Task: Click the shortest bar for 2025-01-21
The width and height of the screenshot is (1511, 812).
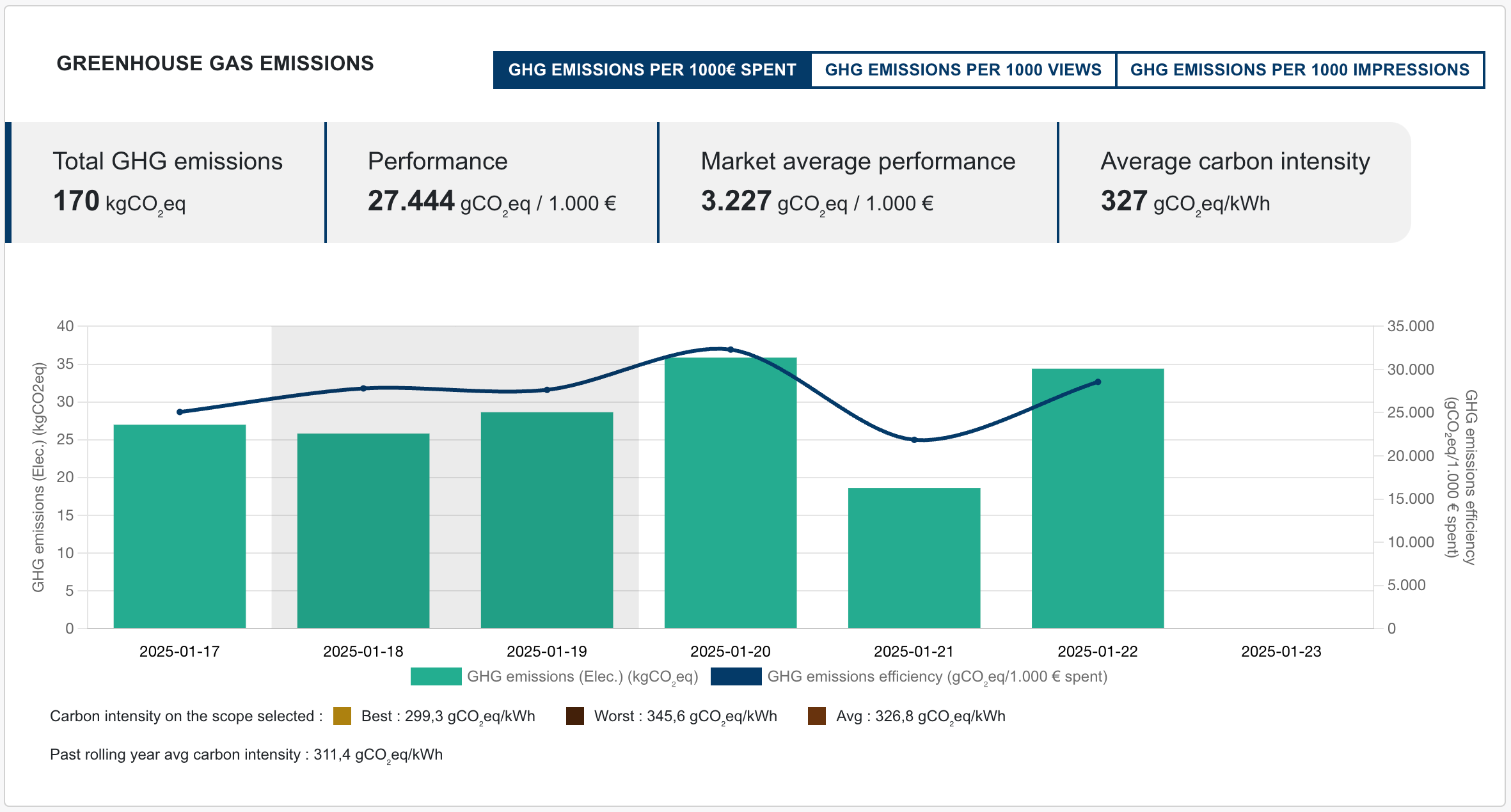Action: [914, 558]
